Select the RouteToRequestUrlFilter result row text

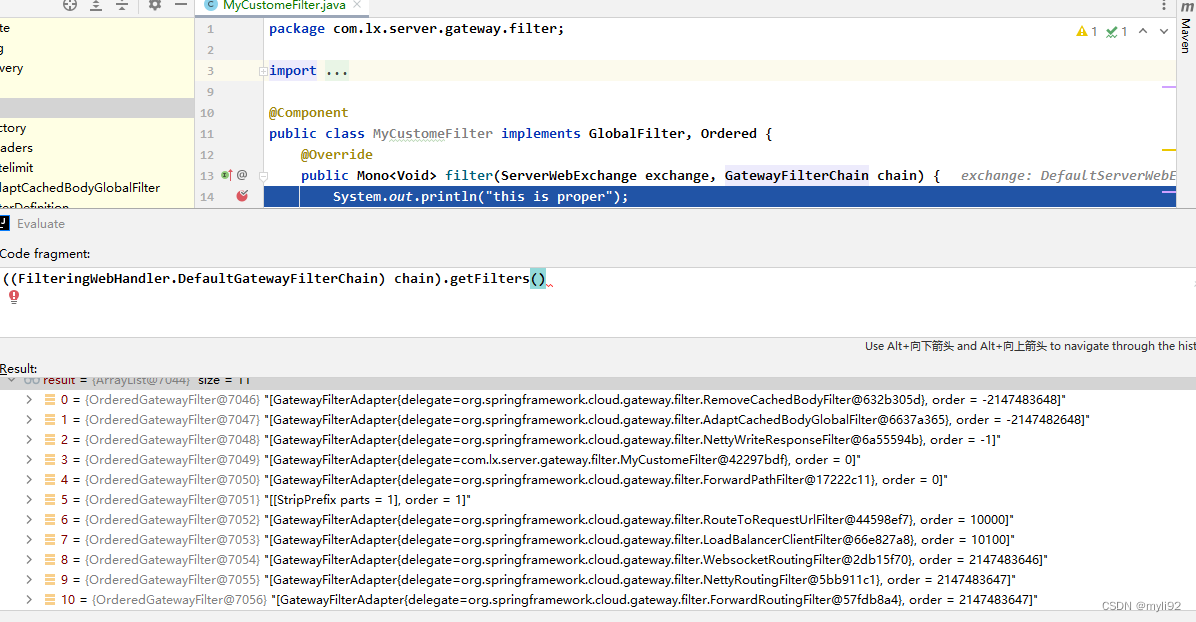(x=638, y=520)
